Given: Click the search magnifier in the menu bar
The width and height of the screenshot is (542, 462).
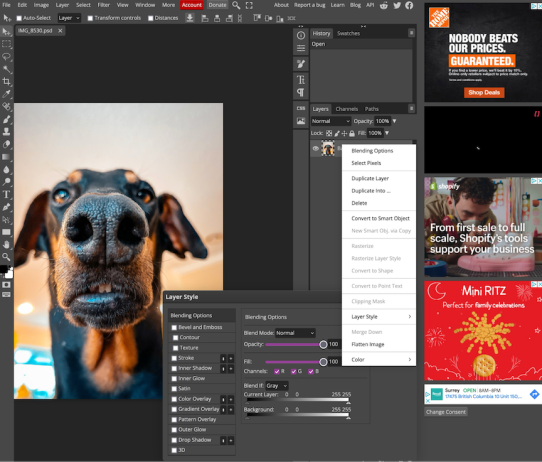Looking at the screenshot, I should click(236, 5).
